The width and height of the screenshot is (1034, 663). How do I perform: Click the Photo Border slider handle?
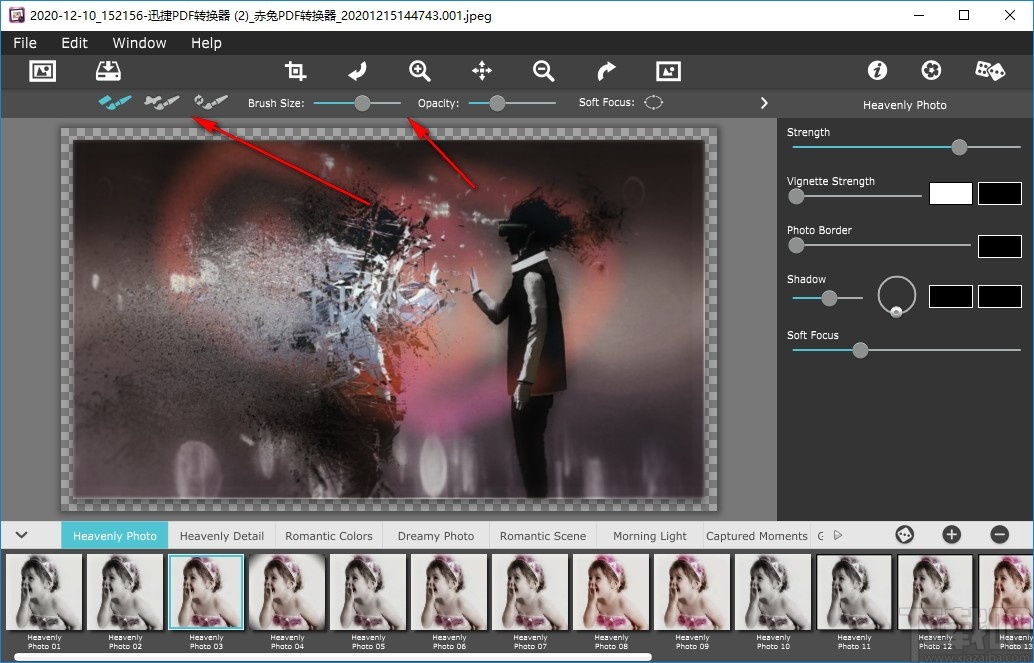point(797,245)
